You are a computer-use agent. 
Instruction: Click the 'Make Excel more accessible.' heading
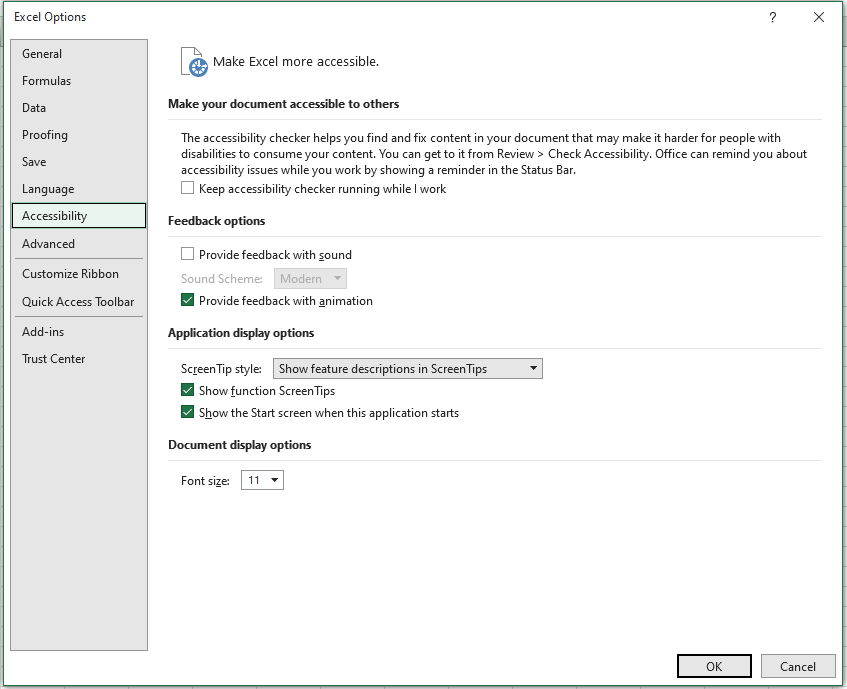tap(296, 62)
